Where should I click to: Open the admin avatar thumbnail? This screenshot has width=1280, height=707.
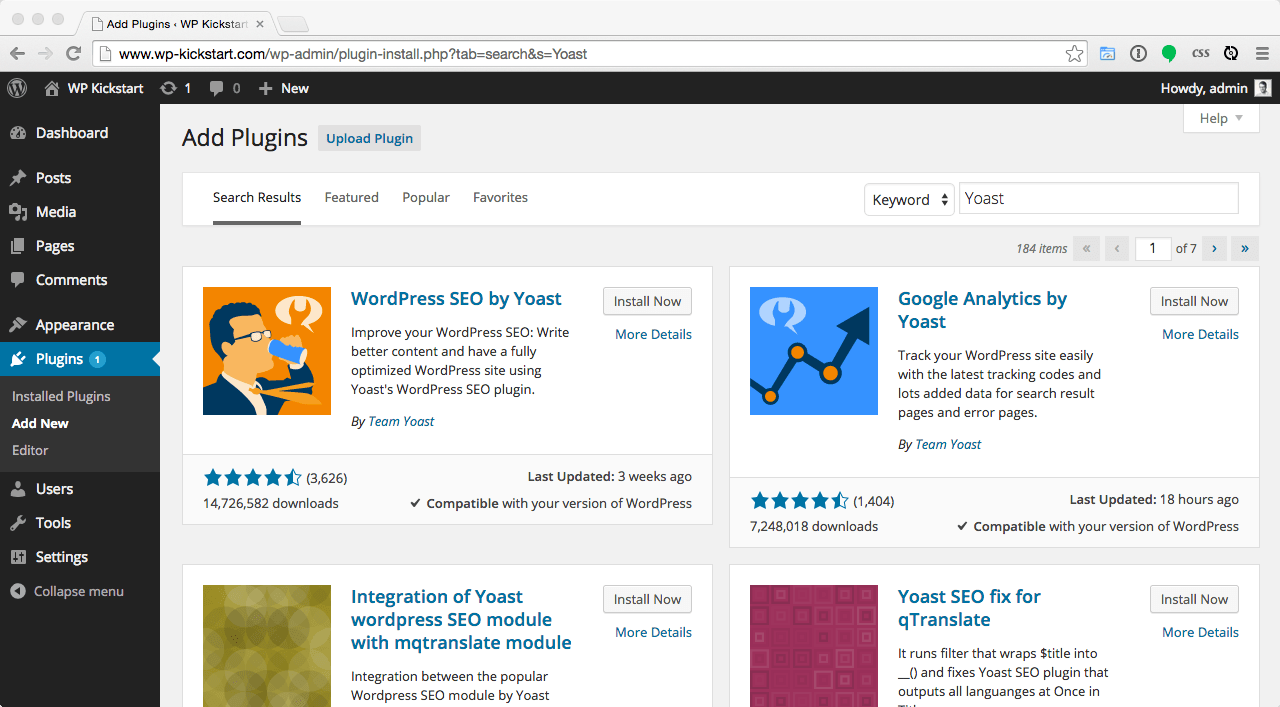pyautogui.click(x=1263, y=88)
